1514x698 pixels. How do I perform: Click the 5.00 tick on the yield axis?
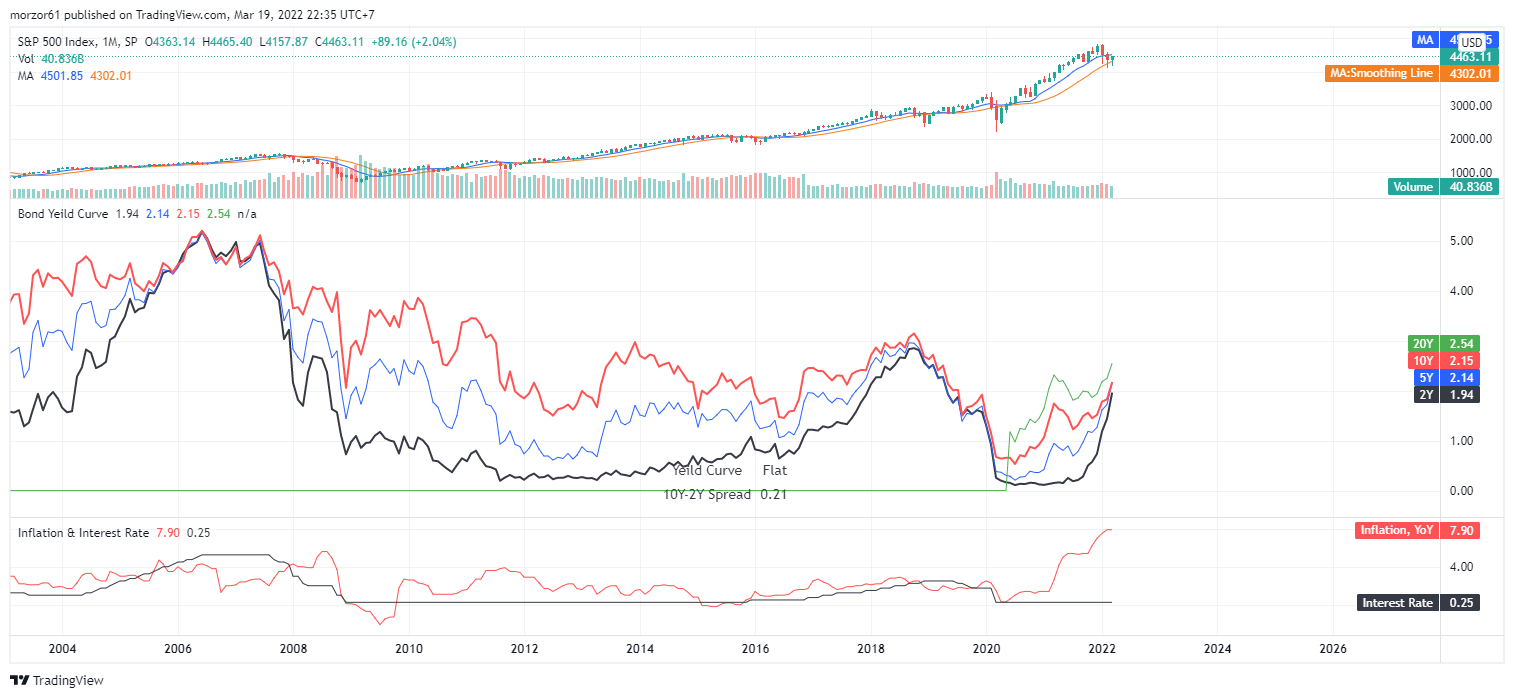pos(1461,241)
